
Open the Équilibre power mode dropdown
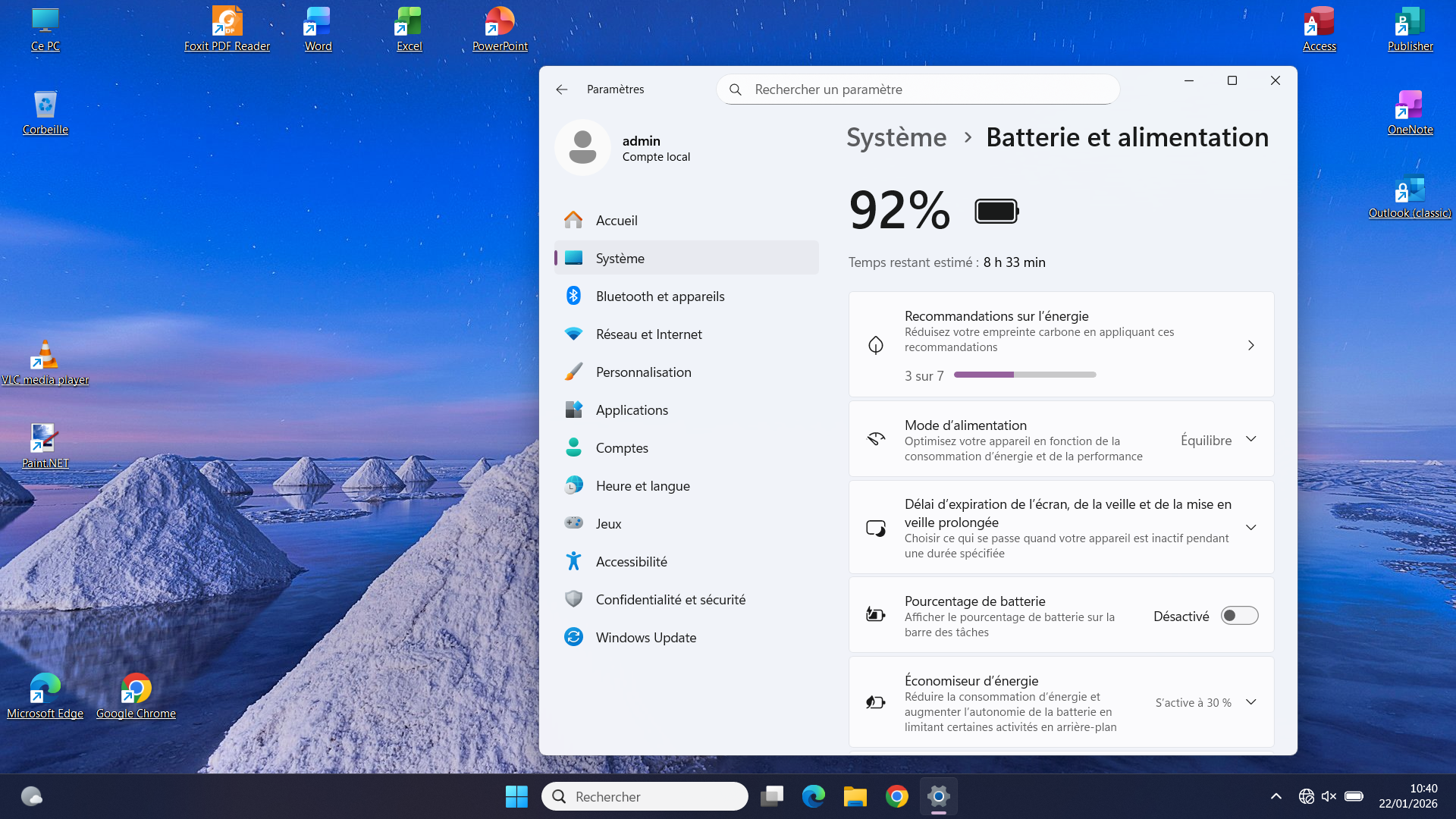[x=1219, y=440]
